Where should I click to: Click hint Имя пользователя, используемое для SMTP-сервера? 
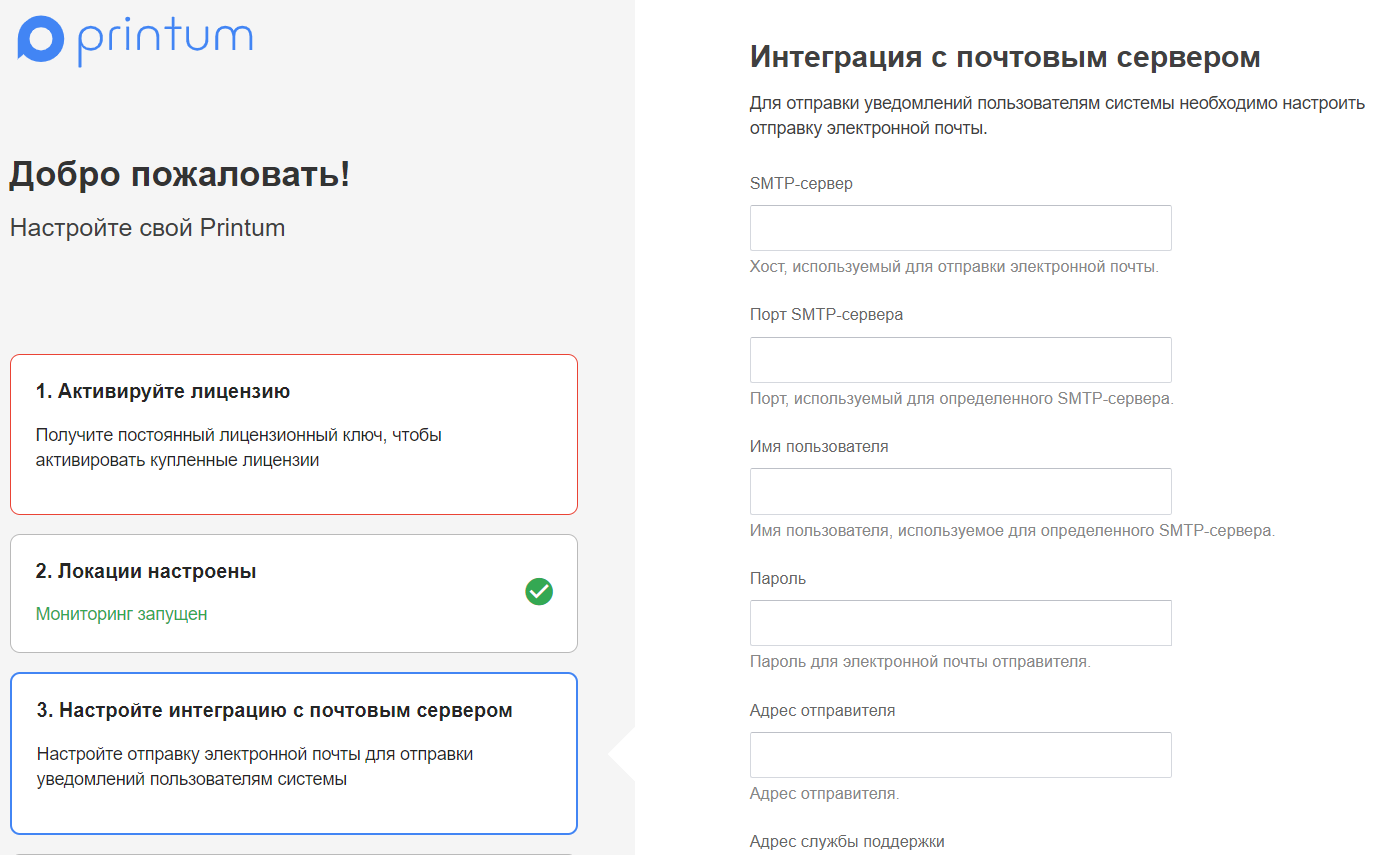click(x=1012, y=530)
